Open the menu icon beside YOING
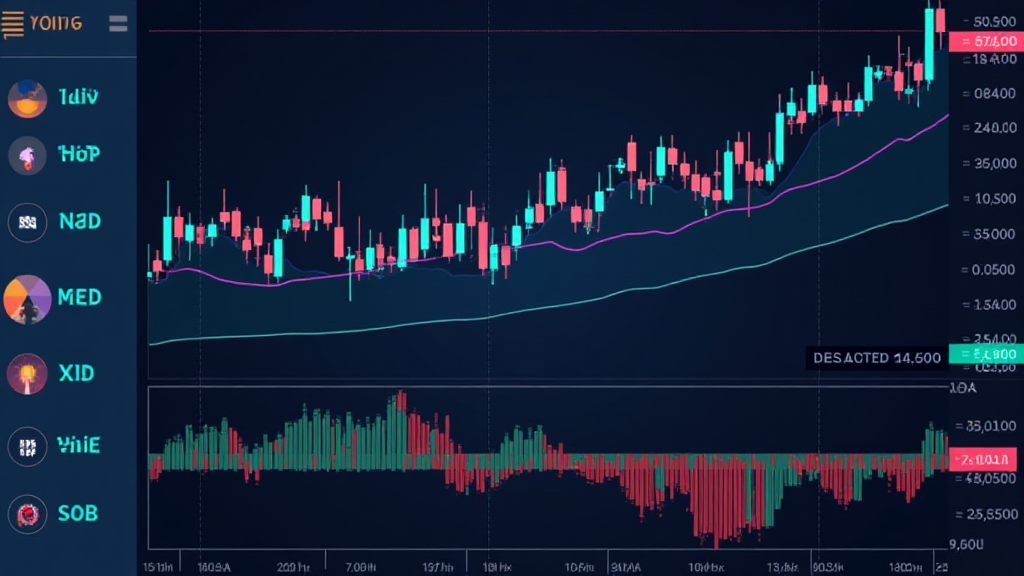The width and height of the screenshot is (1024, 576). tap(117, 23)
